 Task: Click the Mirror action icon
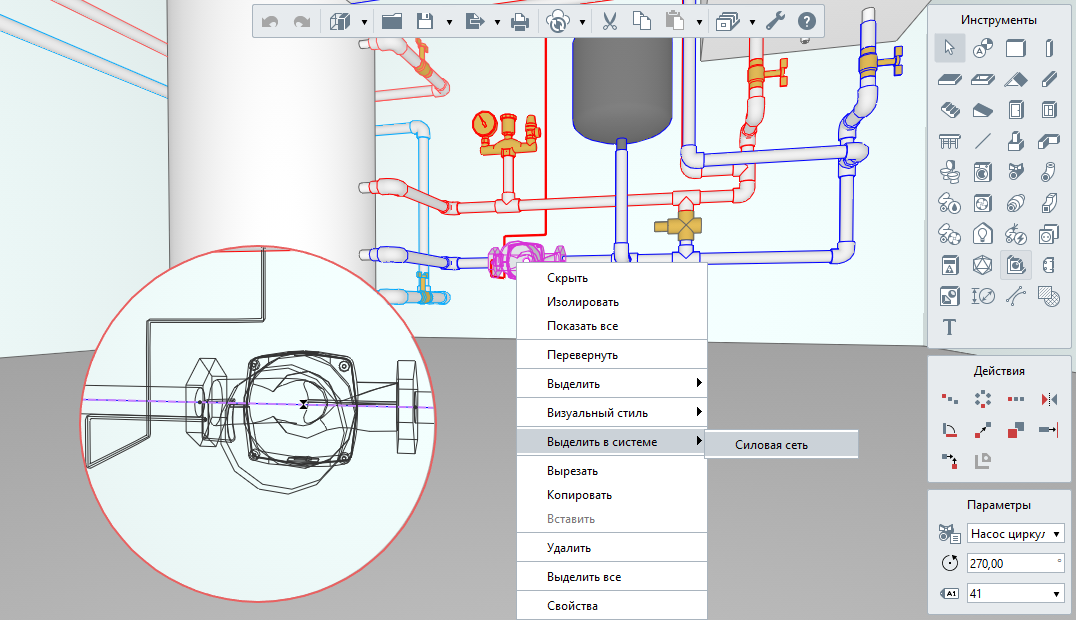click(1049, 399)
